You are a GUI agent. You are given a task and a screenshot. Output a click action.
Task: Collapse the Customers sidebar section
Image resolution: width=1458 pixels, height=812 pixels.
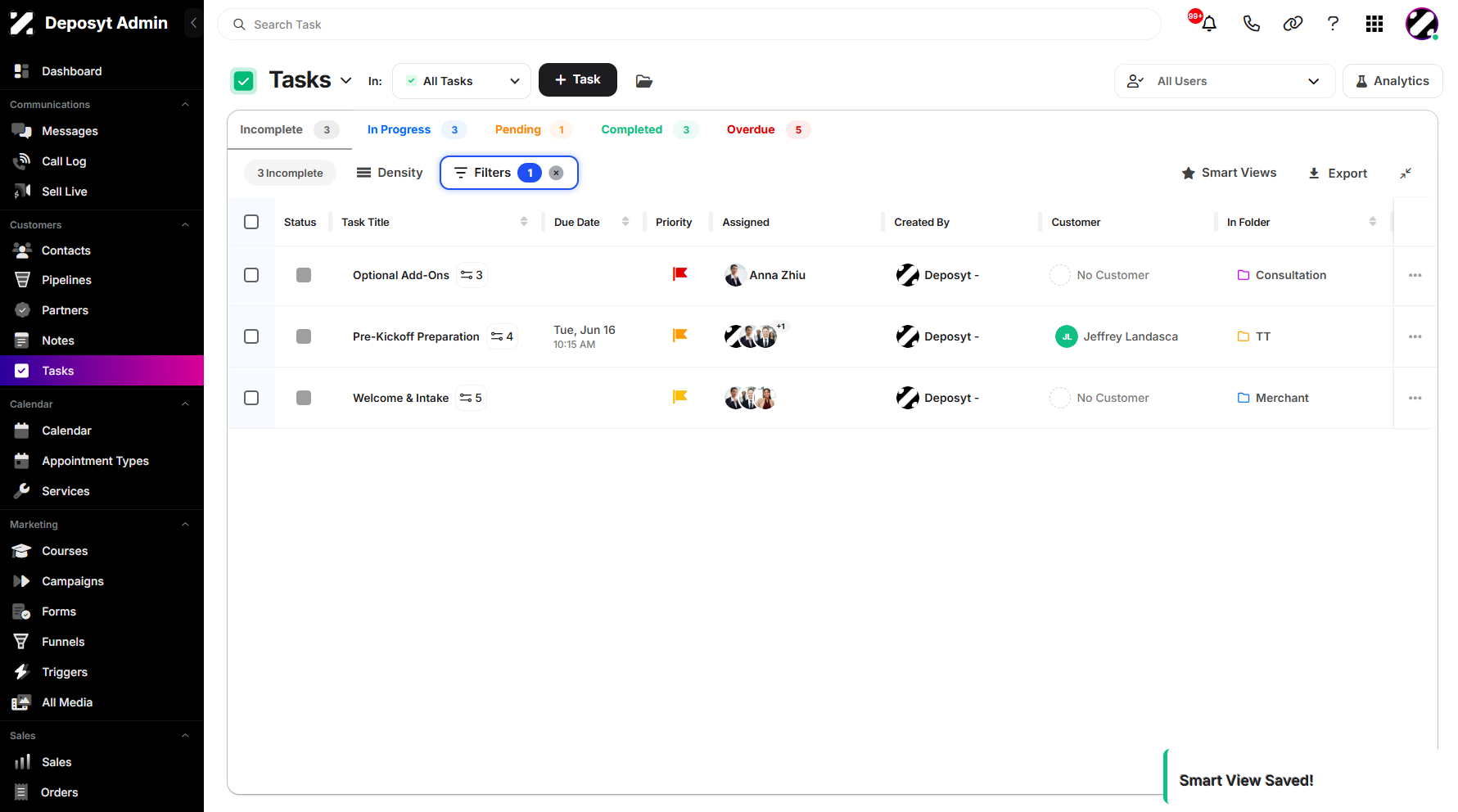185,225
